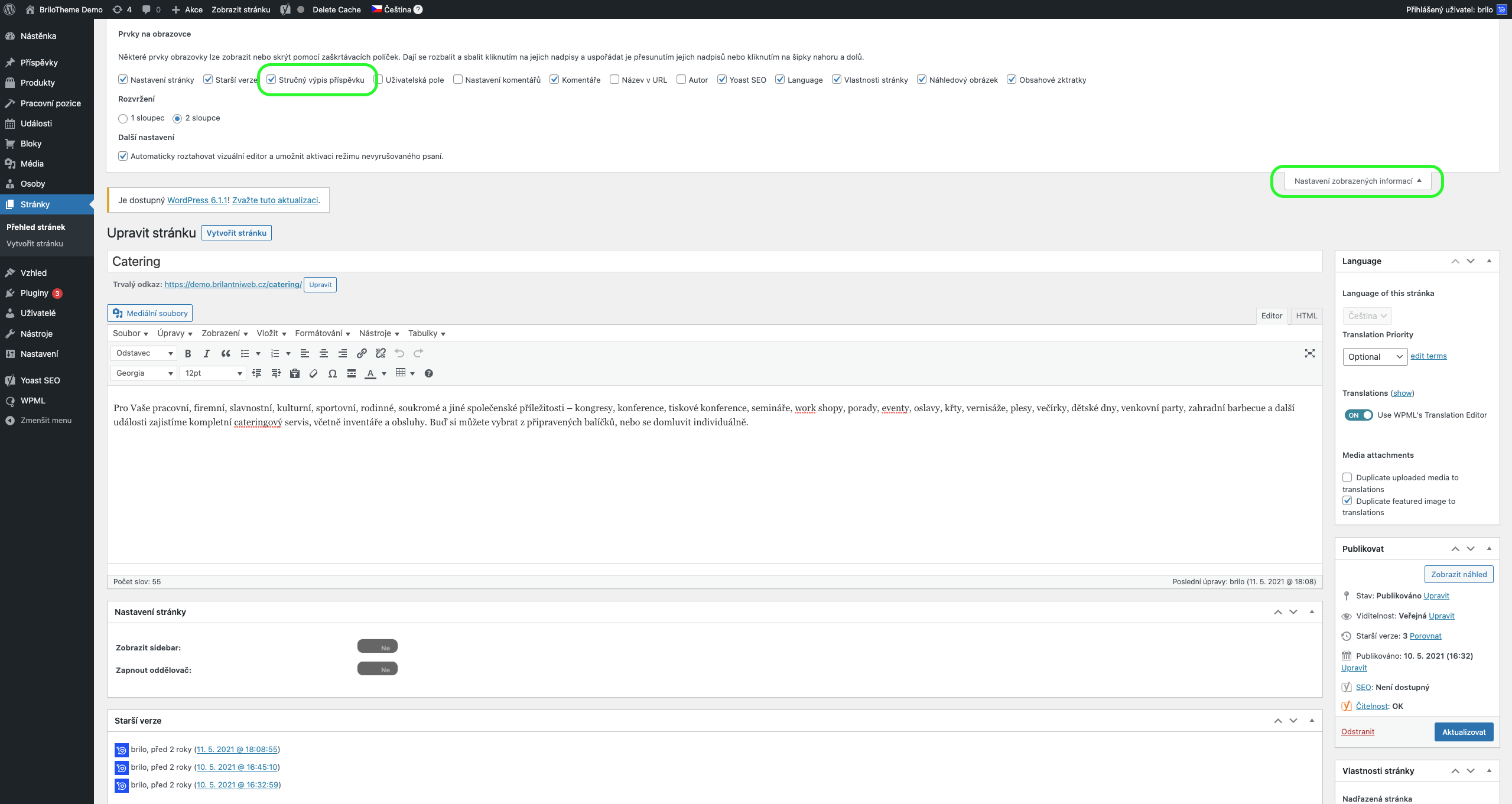Apply blockquote formatting
The height and width of the screenshot is (804, 1512).
[x=226, y=353]
